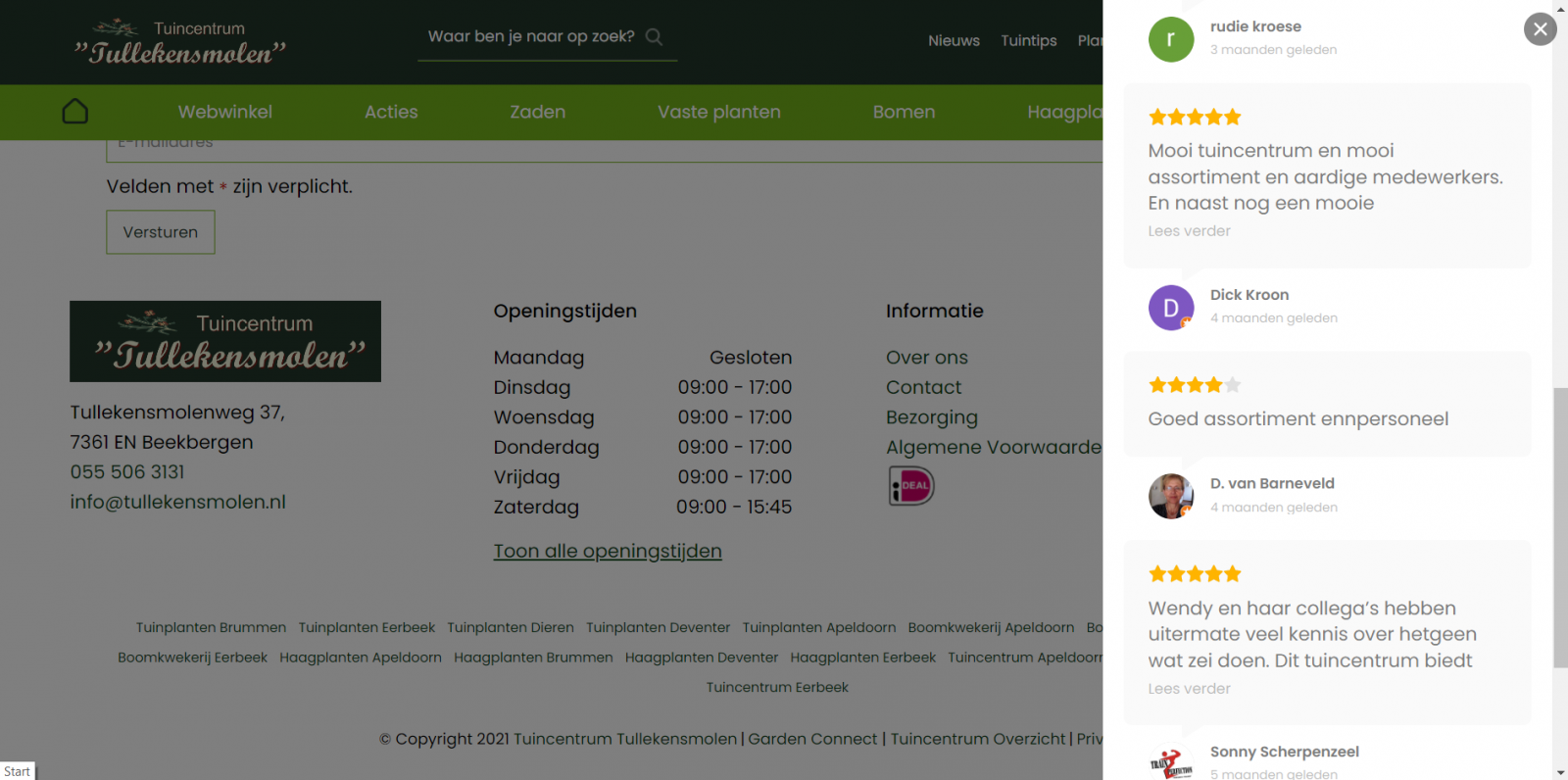Open the Webwinkel menu item

coord(225,112)
